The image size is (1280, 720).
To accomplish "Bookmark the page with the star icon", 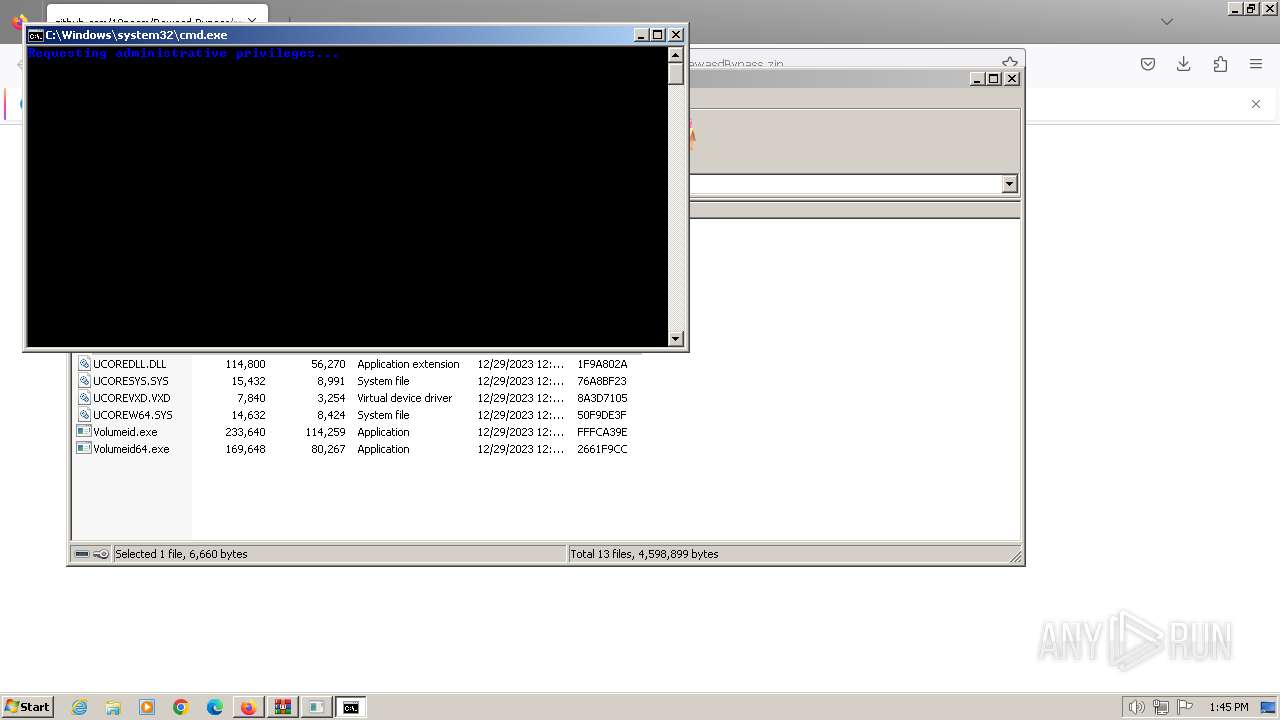I will click(x=1010, y=63).
